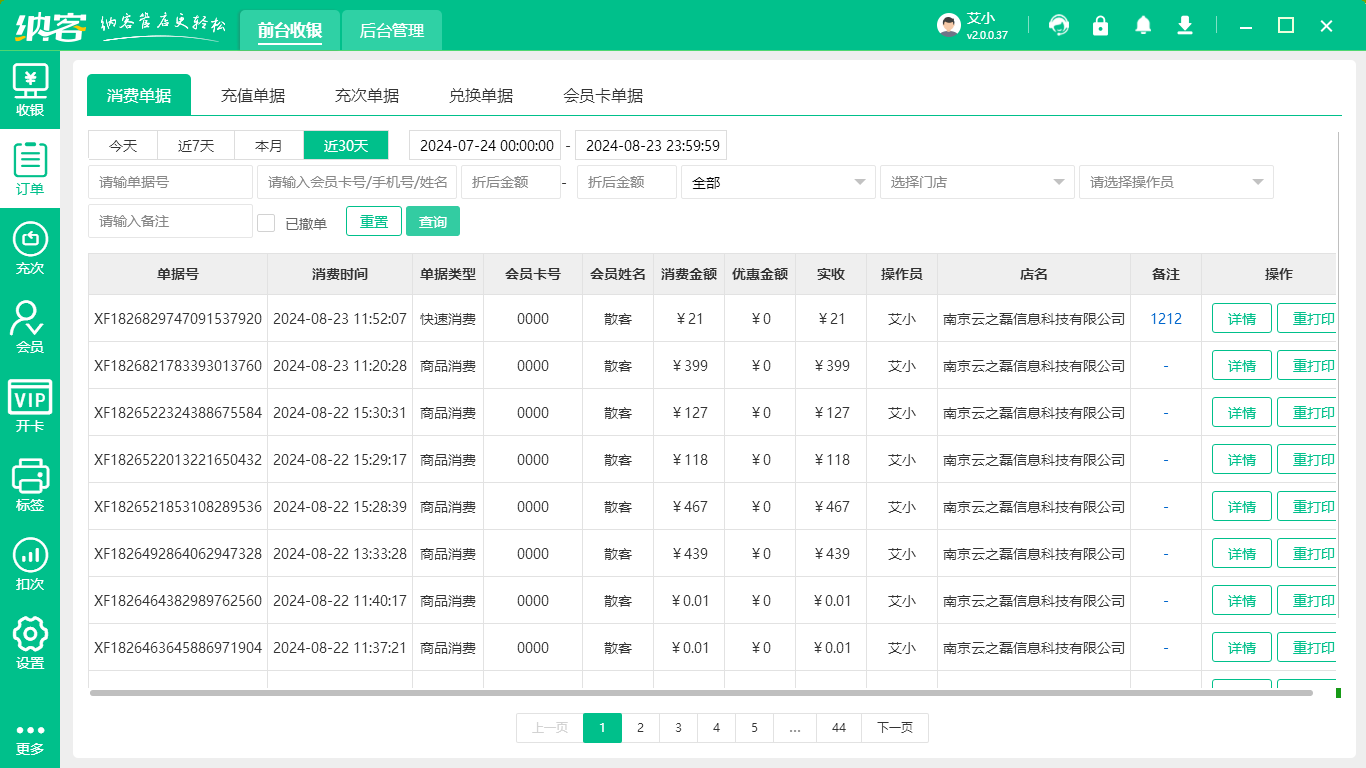Click 重打印 for the 11:37:21 order
The image size is (1366, 768).
coord(1307,647)
